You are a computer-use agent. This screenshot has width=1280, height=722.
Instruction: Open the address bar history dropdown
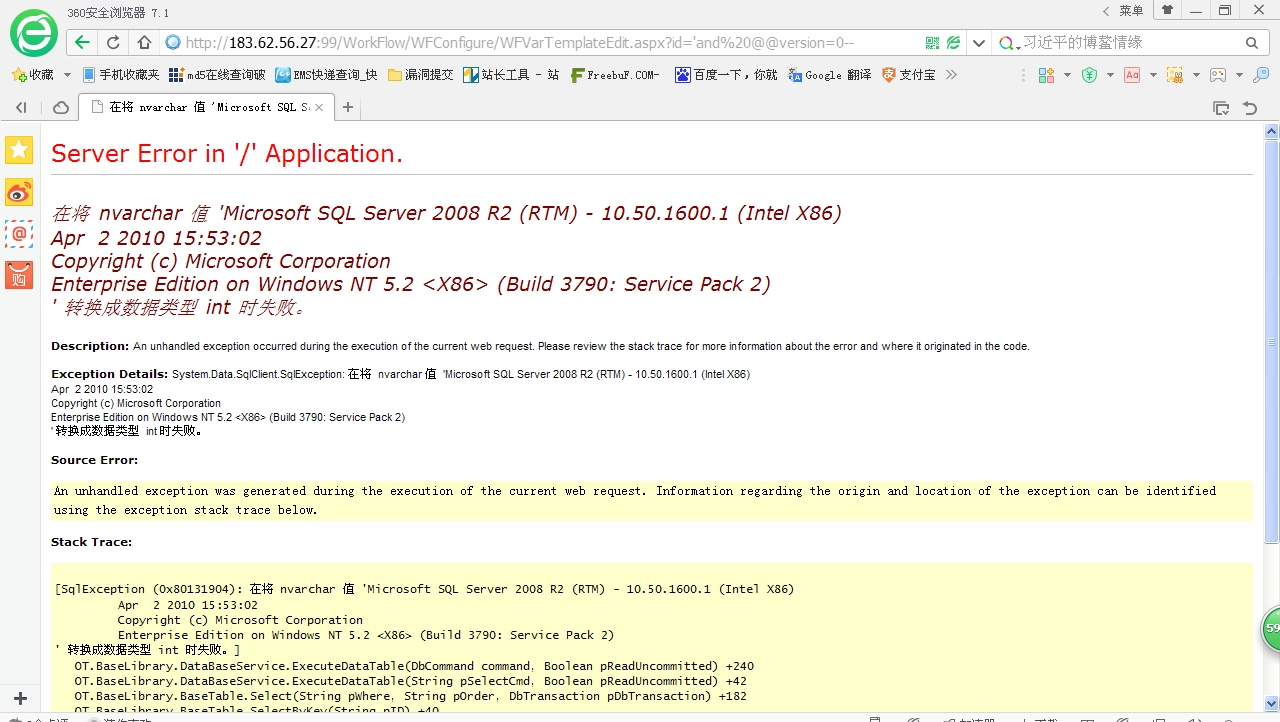(978, 43)
